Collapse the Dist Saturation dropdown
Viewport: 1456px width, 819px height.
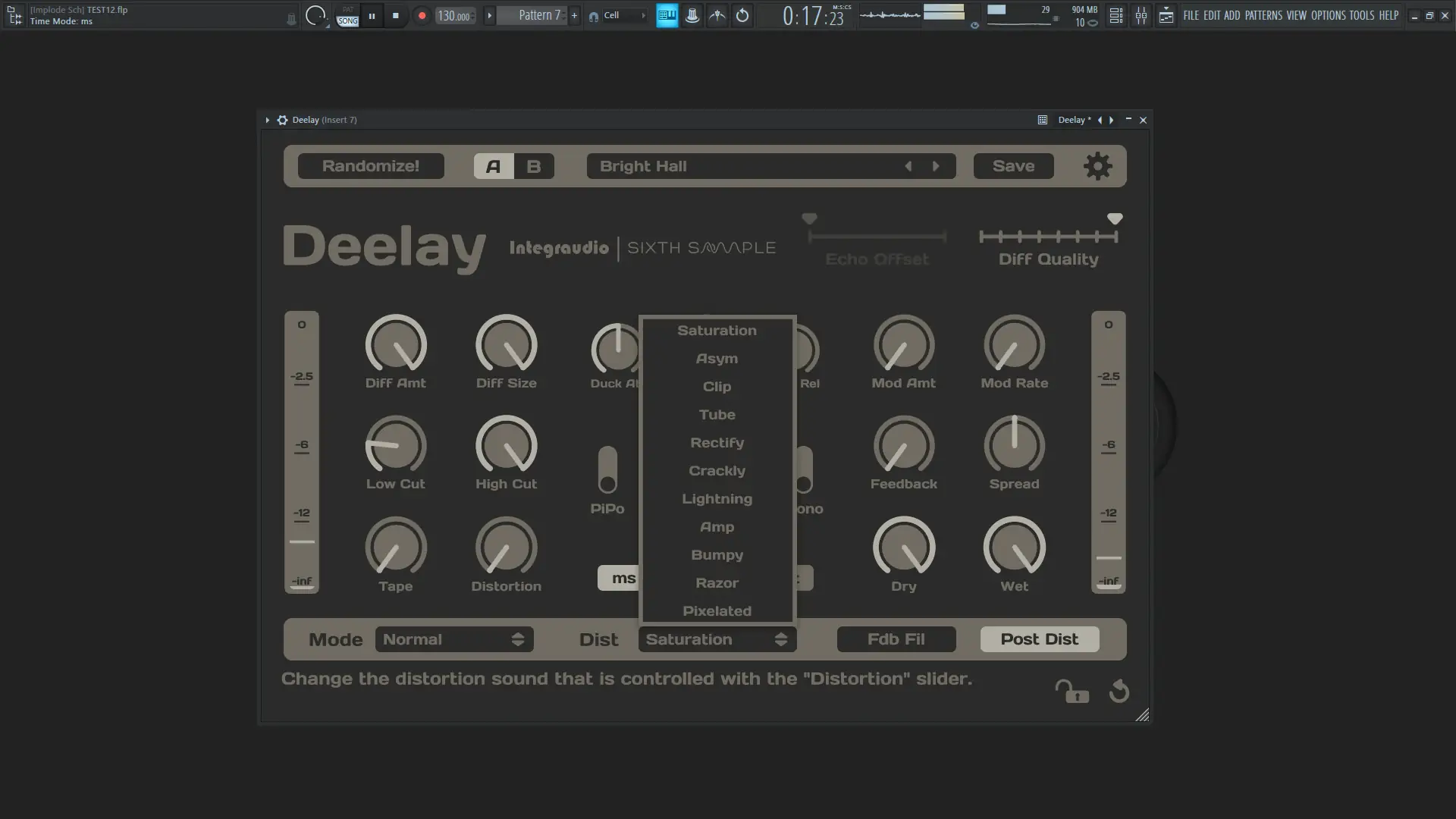point(717,639)
